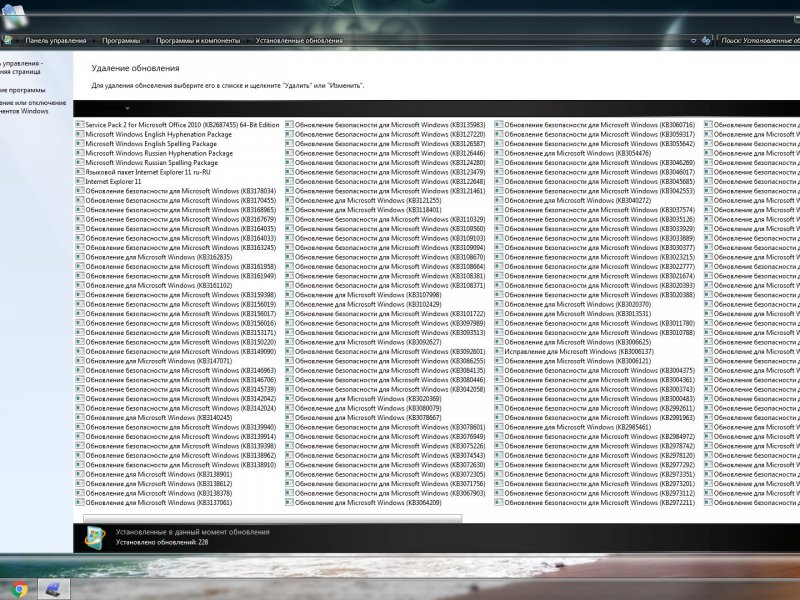Select security update KB3097989
800x600 pixels.
click(x=390, y=323)
